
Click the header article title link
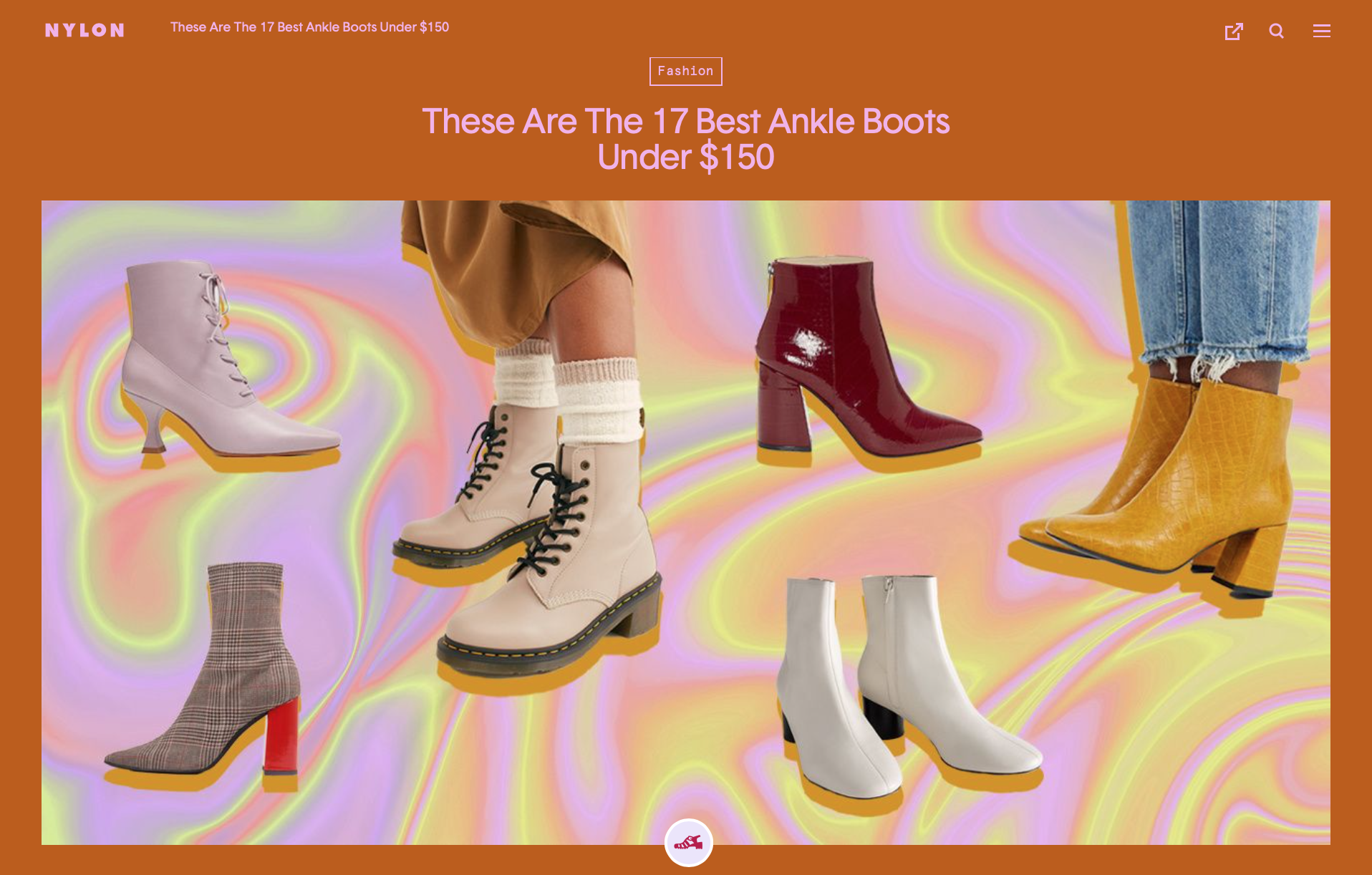309,27
